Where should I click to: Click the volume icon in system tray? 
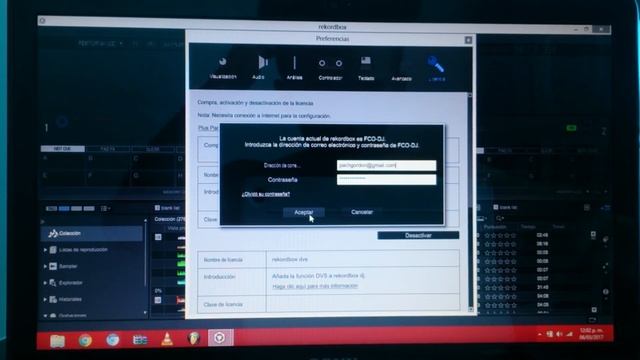click(x=559, y=334)
